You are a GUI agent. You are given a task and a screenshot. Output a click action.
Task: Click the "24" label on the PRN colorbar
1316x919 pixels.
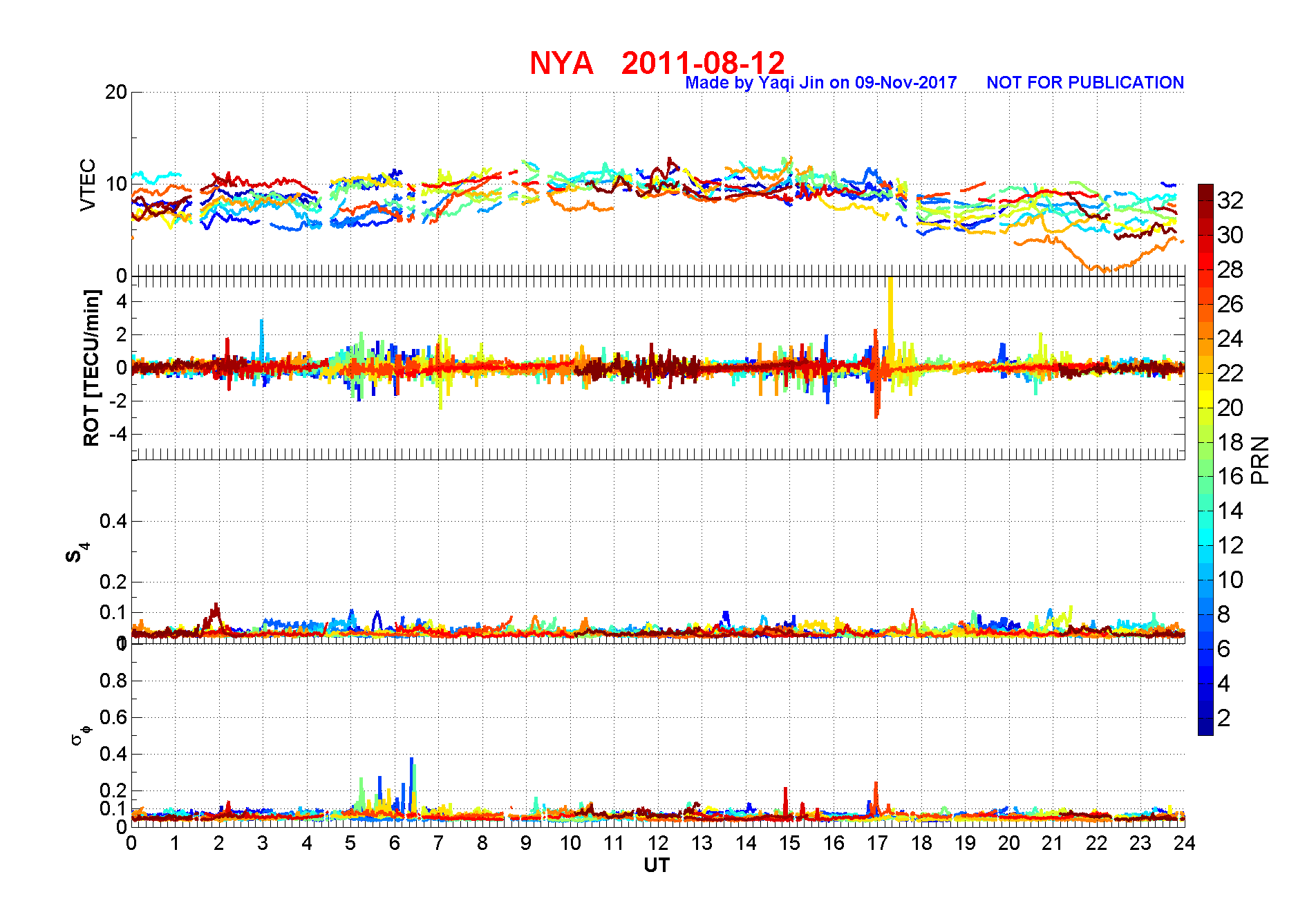pyautogui.click(x=1230, y=339)
